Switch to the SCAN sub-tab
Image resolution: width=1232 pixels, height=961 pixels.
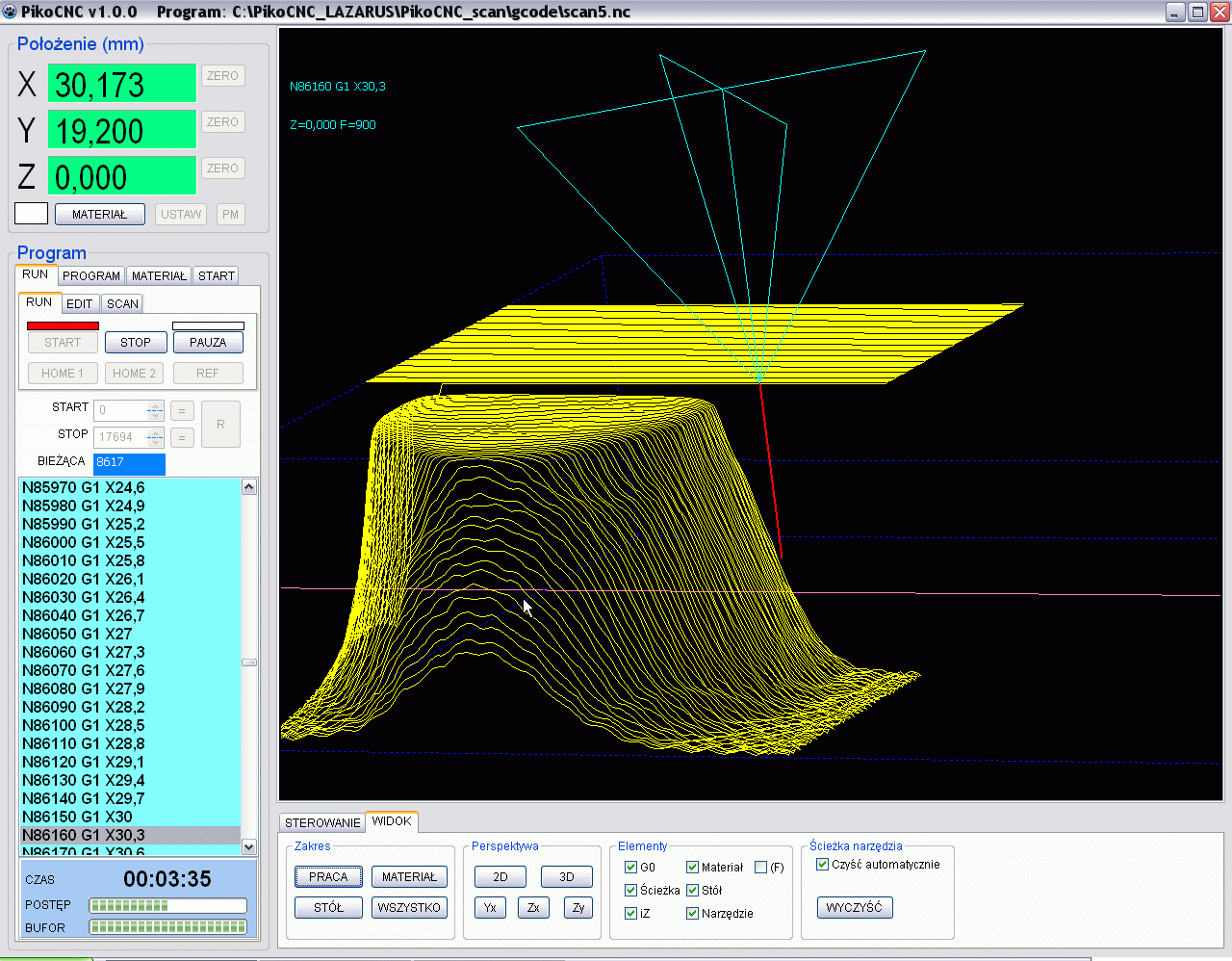(122, 303)
